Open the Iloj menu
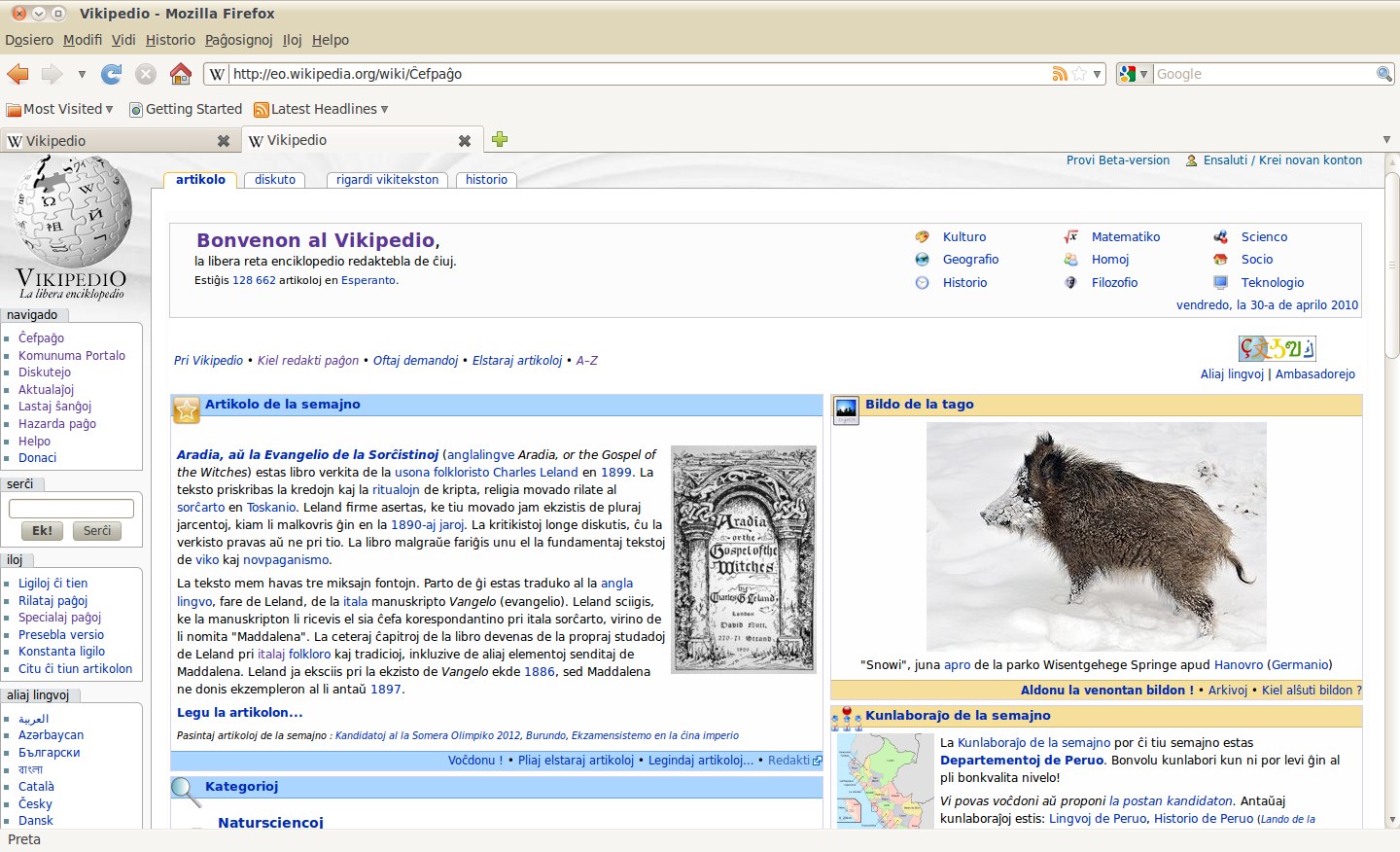Screen dimensions: 1400x852 [x=293, y=40]
